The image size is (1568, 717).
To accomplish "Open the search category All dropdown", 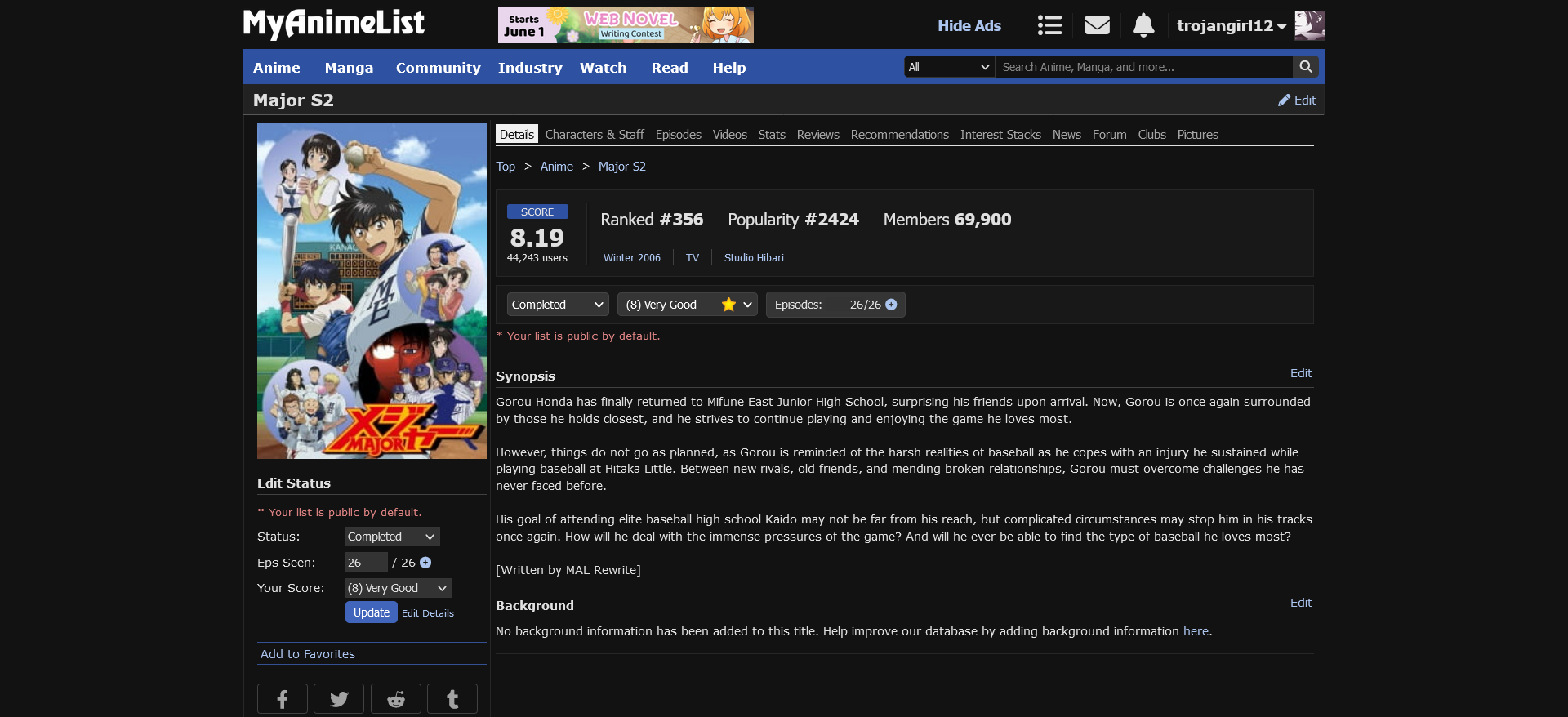I will click(950, 67).
